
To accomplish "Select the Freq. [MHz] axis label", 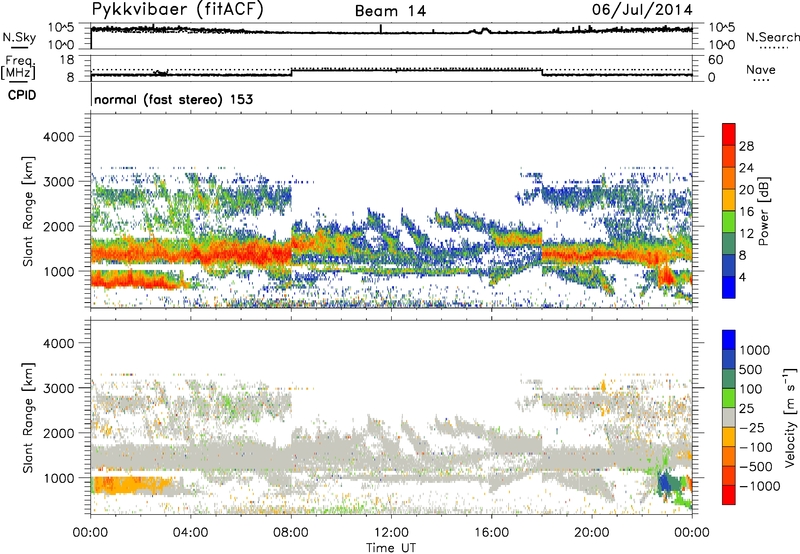I will 19,67.
